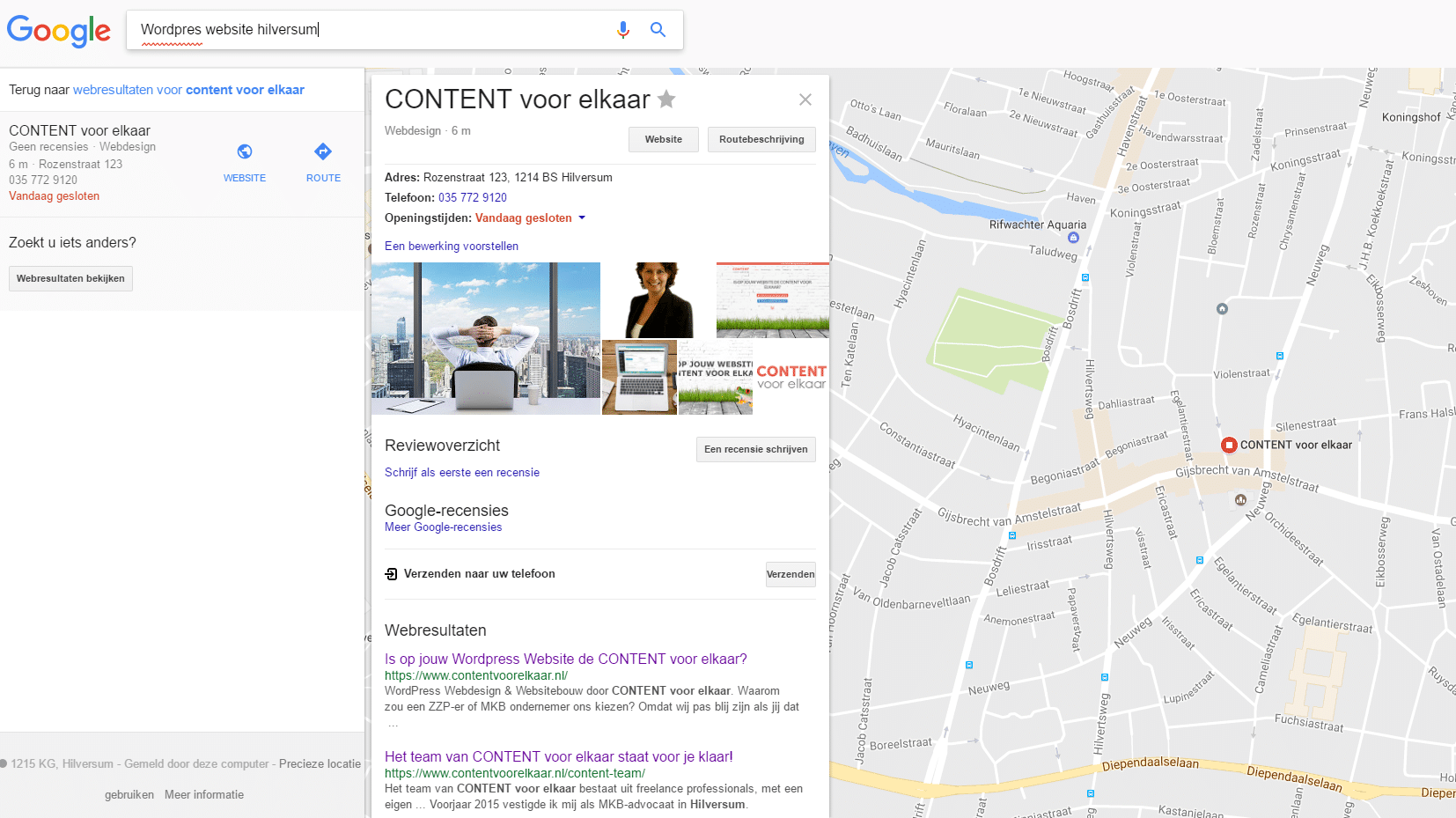Viewport: 1456px width, 818px height.
Task: Click the Diependaalselaan road label
Action: coord(1151,763)
